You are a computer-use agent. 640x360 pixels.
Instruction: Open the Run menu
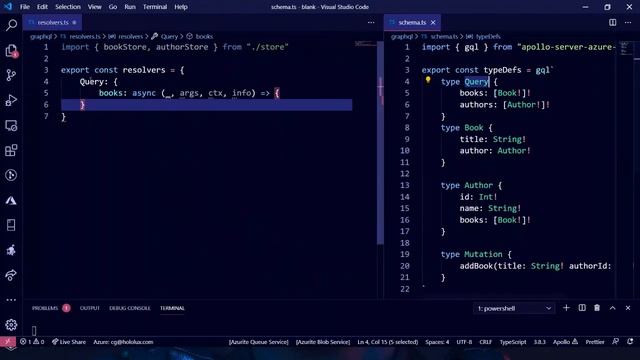(130, 7)
